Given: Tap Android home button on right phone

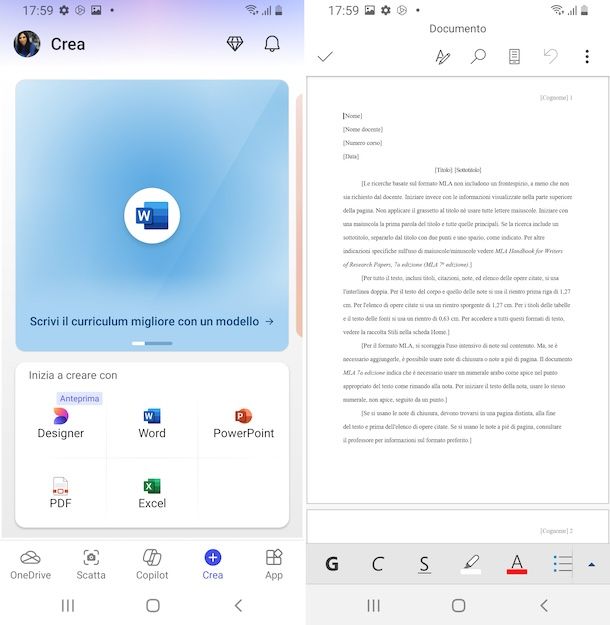Looking at the screenshot, I should (458, 605).
